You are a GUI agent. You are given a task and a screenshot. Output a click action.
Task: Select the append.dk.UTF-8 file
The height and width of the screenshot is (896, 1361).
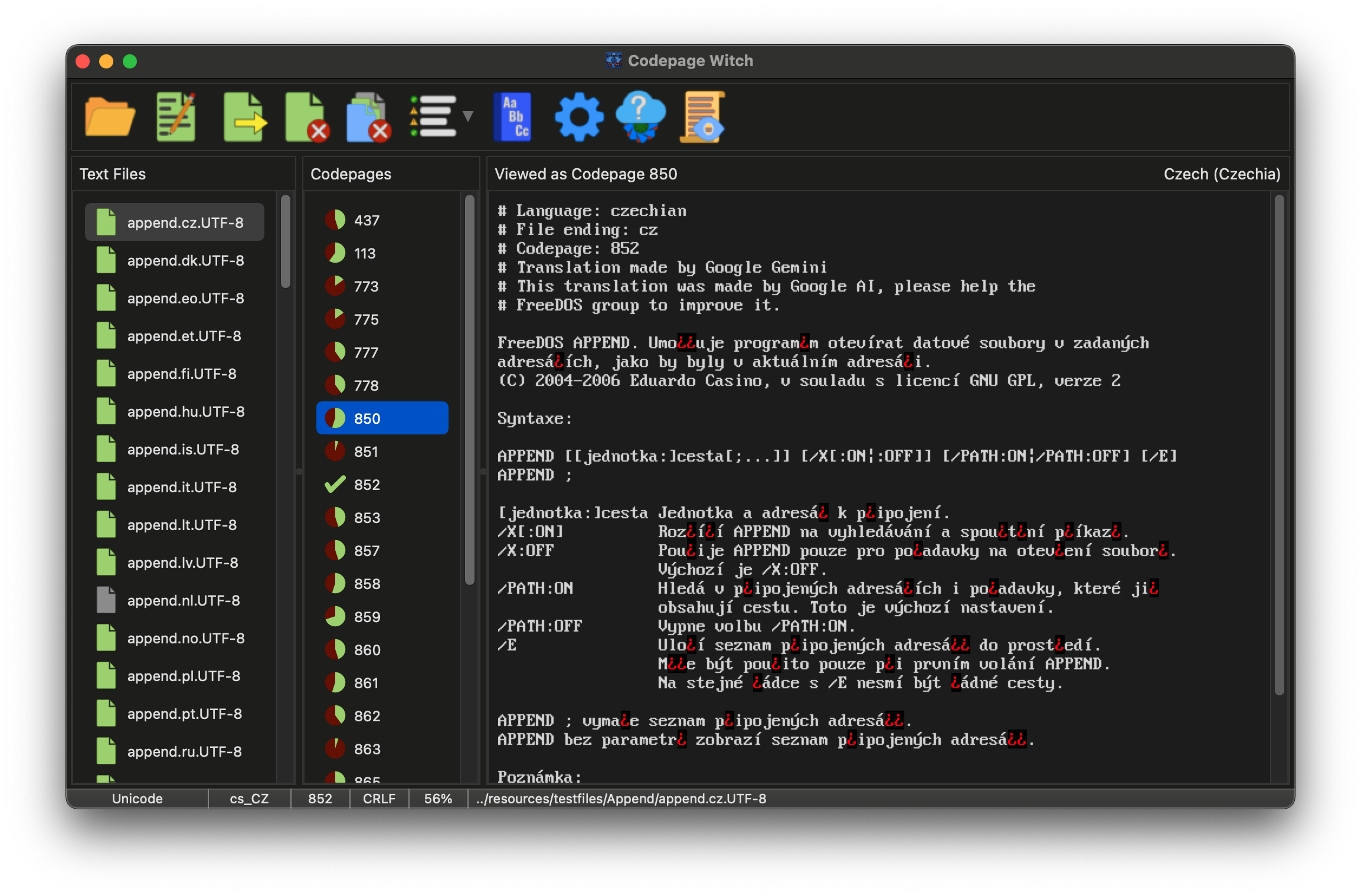185,260
